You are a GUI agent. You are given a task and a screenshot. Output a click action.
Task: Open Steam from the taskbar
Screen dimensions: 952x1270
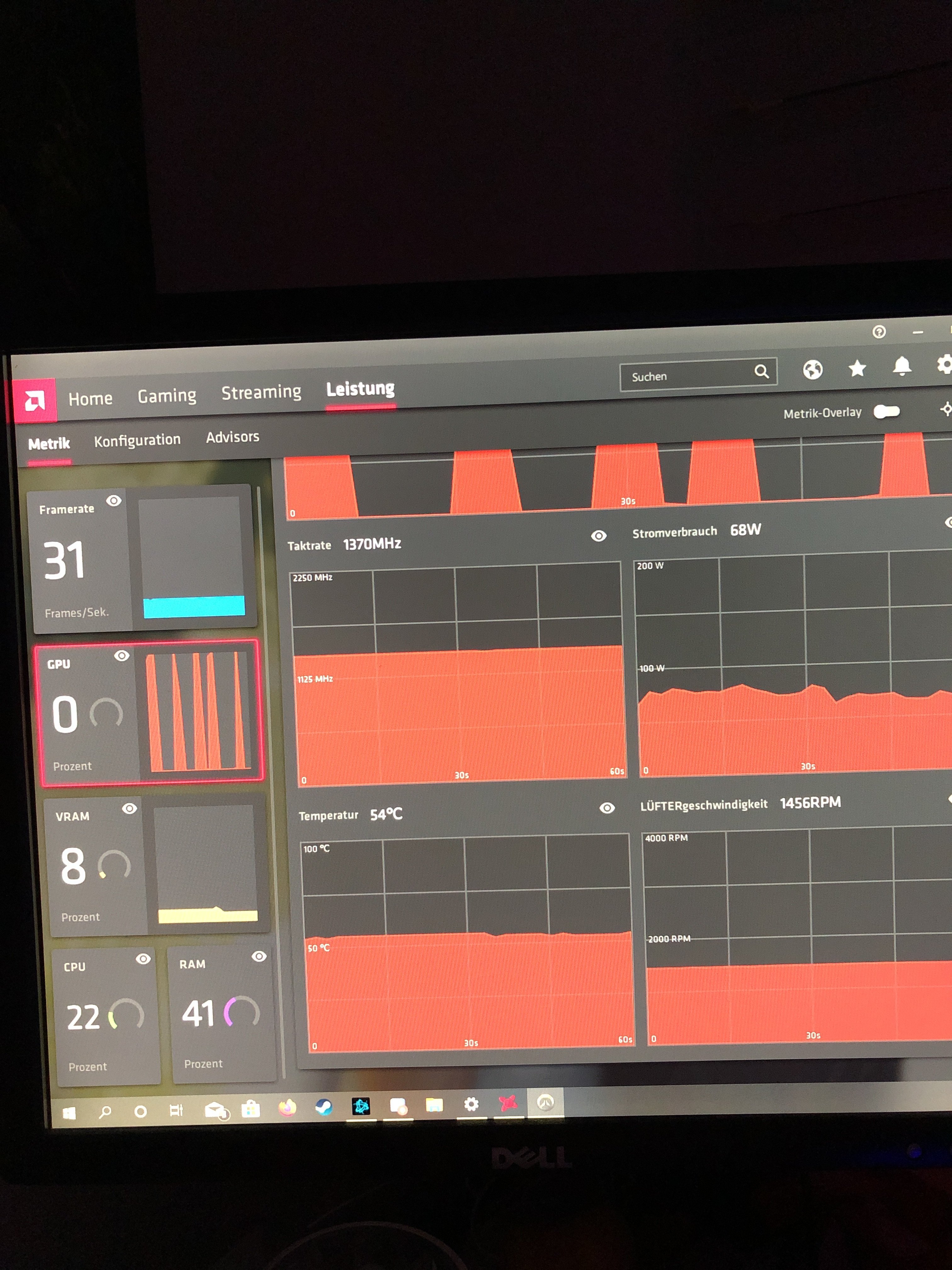[324, 1107]
